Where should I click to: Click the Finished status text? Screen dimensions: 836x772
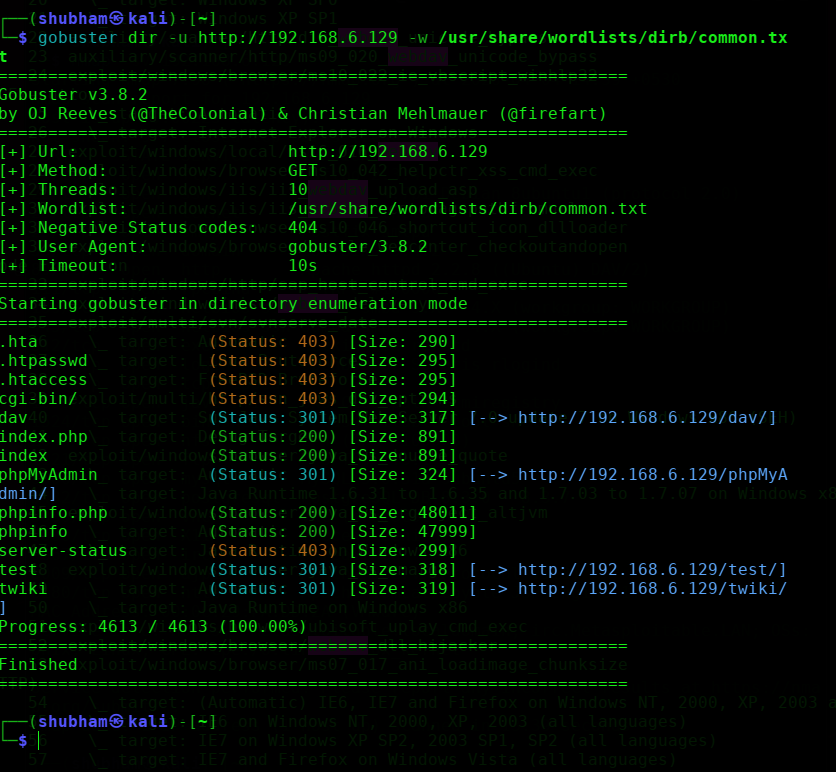point(39,664)
